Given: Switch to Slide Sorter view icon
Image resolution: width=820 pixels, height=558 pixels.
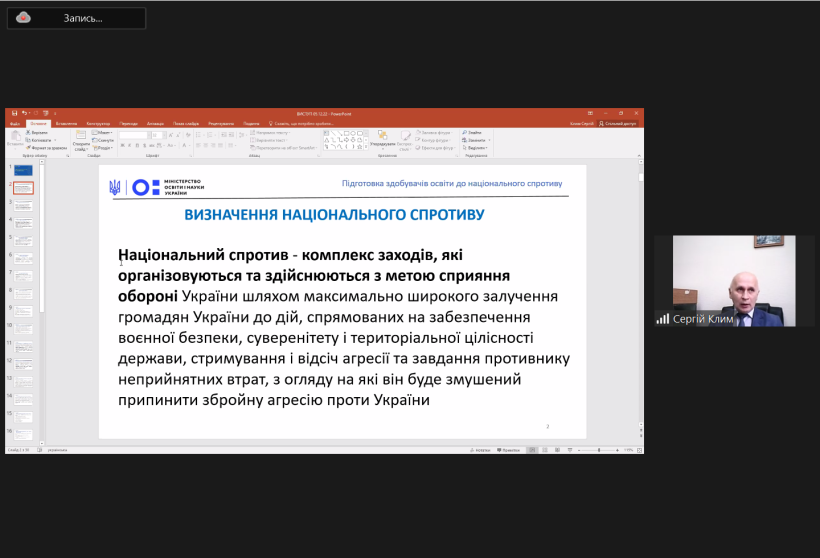Looking at the screenshot, I should pyautogui.click(x=544, y=450).
